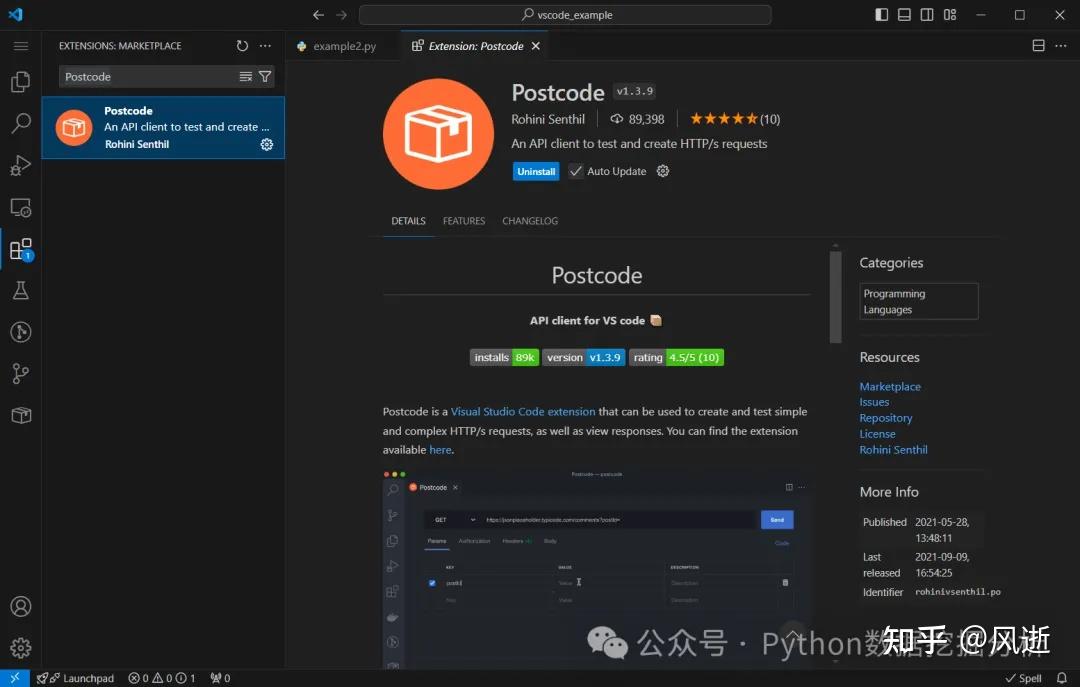Screen dimensions: 1080x687
Task: Toggle primary side bar layout
Action: [x=882, y=14]
